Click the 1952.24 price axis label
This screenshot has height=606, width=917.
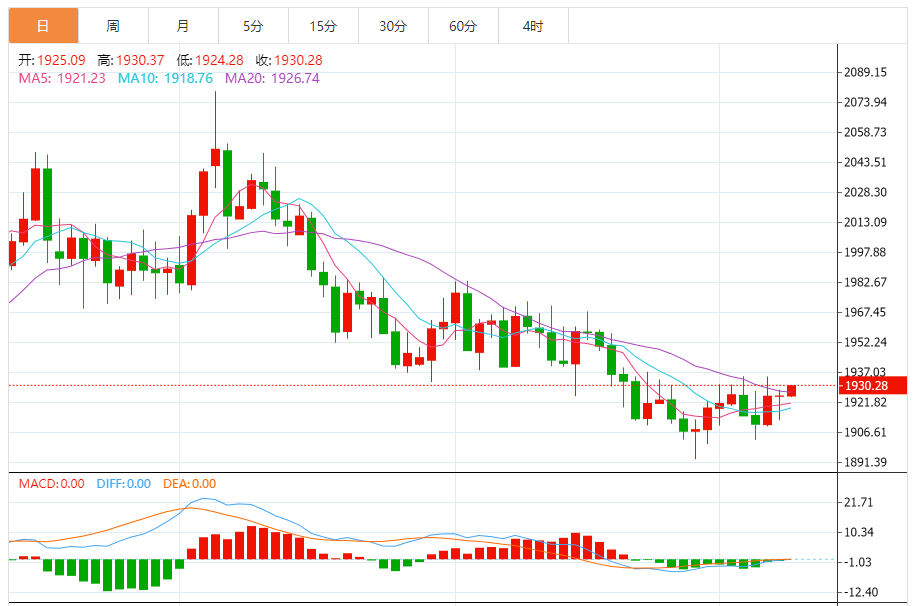(x=866, y=342)
